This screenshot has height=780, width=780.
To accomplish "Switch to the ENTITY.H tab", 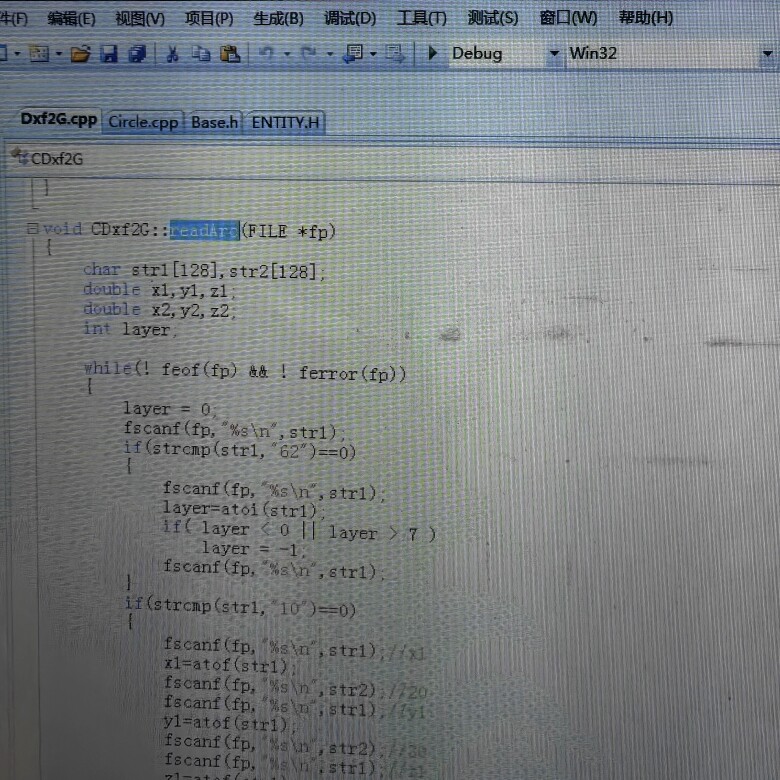I will click(x=285, y=122).
